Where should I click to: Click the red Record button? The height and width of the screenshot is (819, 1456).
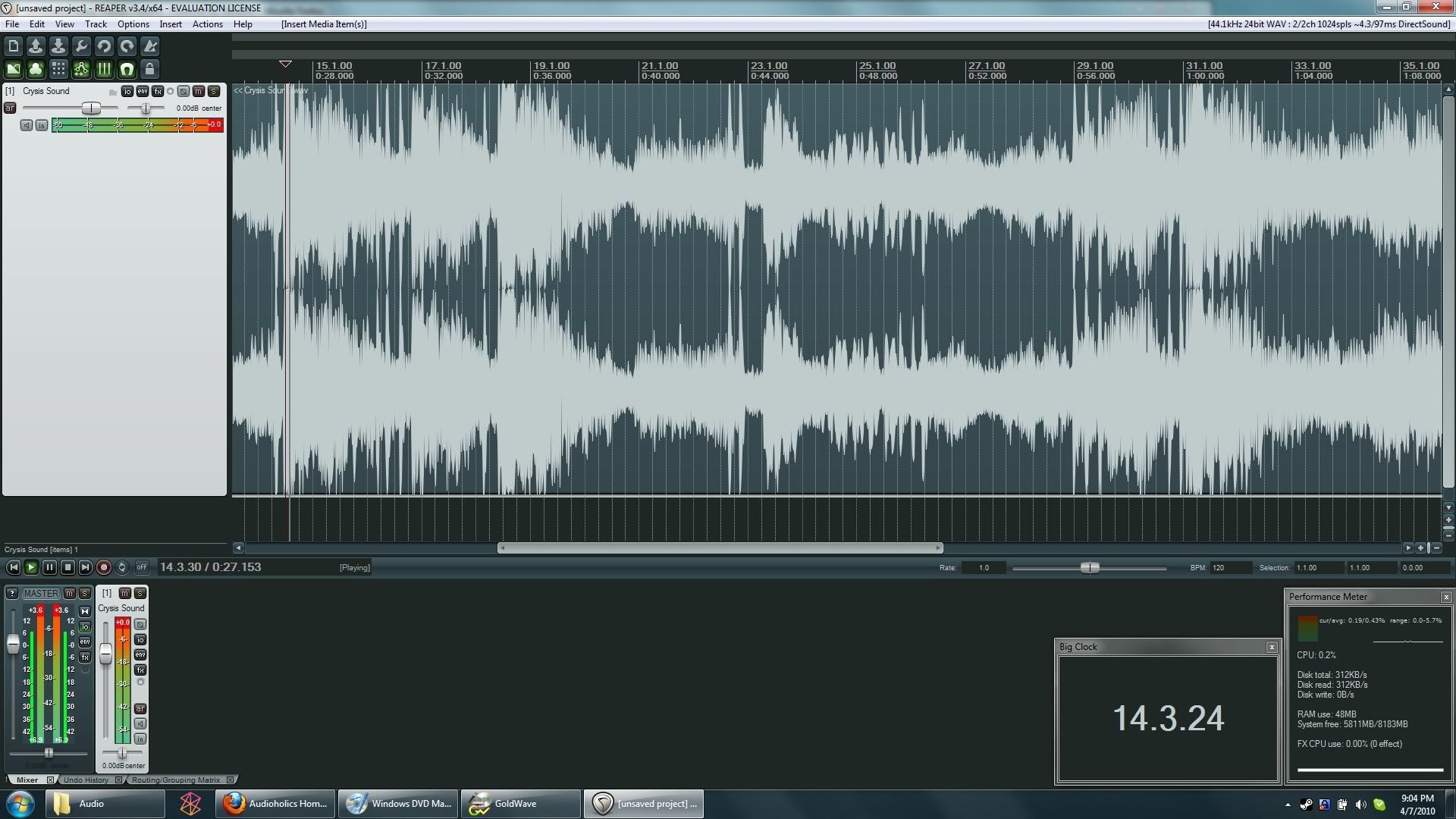[104, 567]
